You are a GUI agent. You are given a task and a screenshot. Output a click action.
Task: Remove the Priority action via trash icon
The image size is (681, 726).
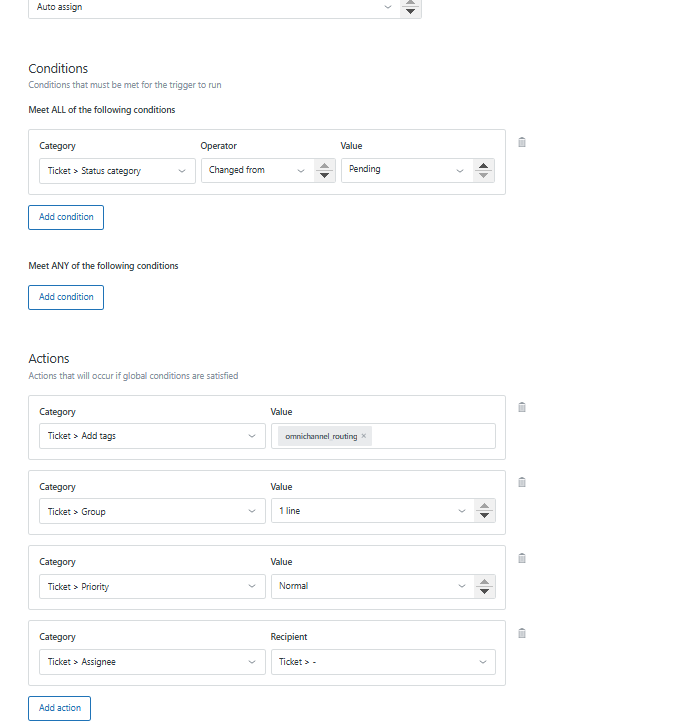point(522,558)
